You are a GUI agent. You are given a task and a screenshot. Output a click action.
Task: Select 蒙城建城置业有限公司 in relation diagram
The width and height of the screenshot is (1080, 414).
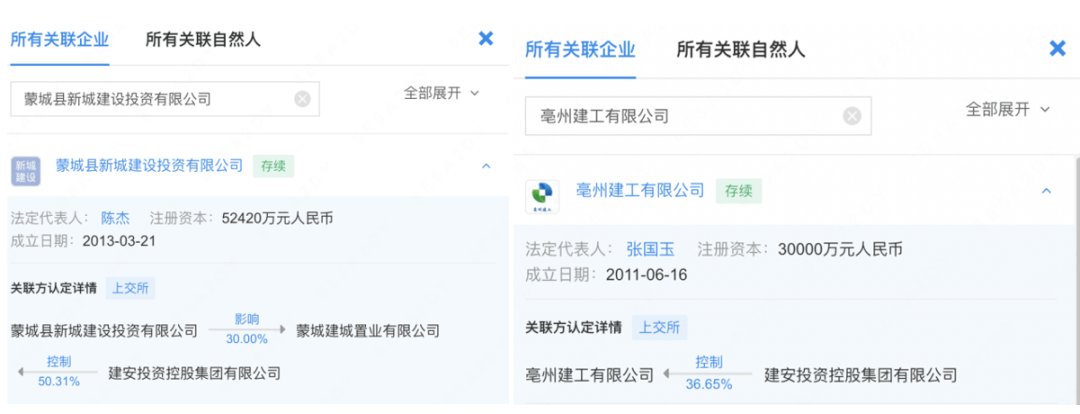368,331
